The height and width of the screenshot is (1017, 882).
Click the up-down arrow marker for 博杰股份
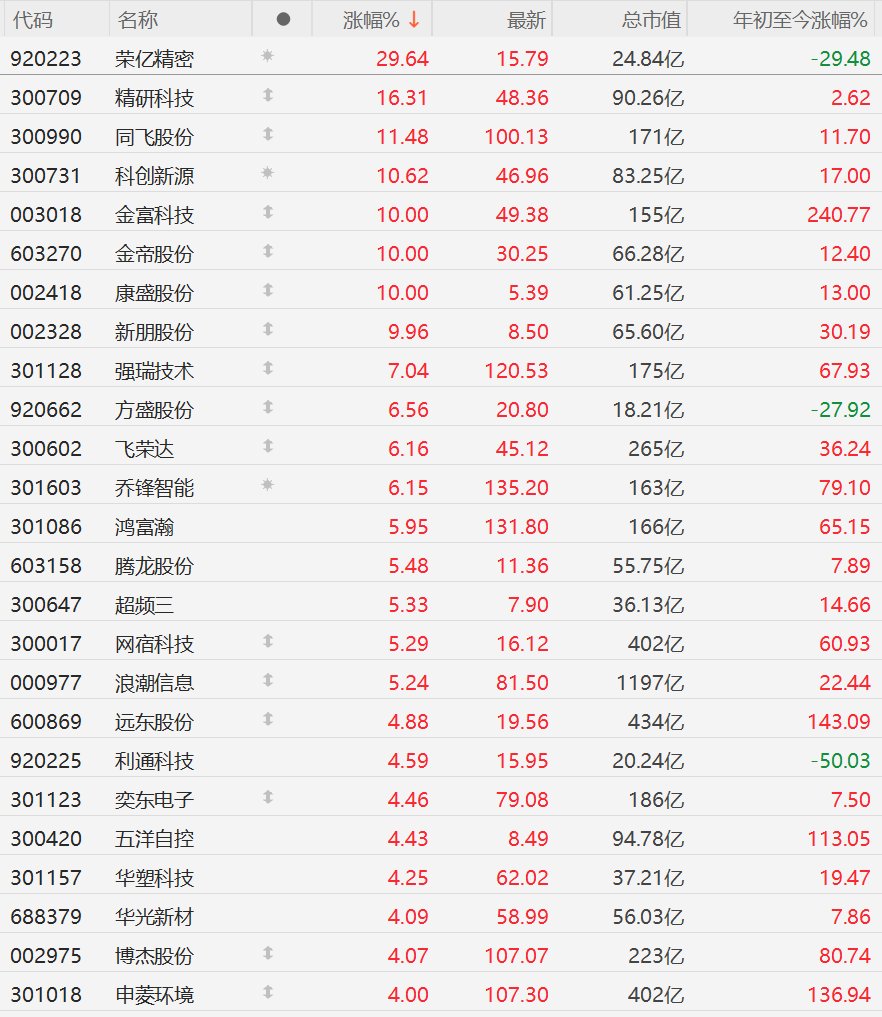click(x=268, y=953)
